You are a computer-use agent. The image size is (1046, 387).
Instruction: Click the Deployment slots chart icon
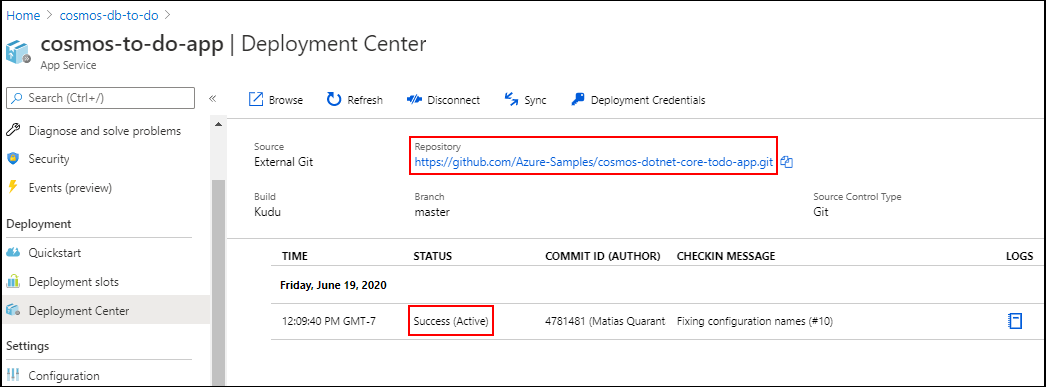13,282
